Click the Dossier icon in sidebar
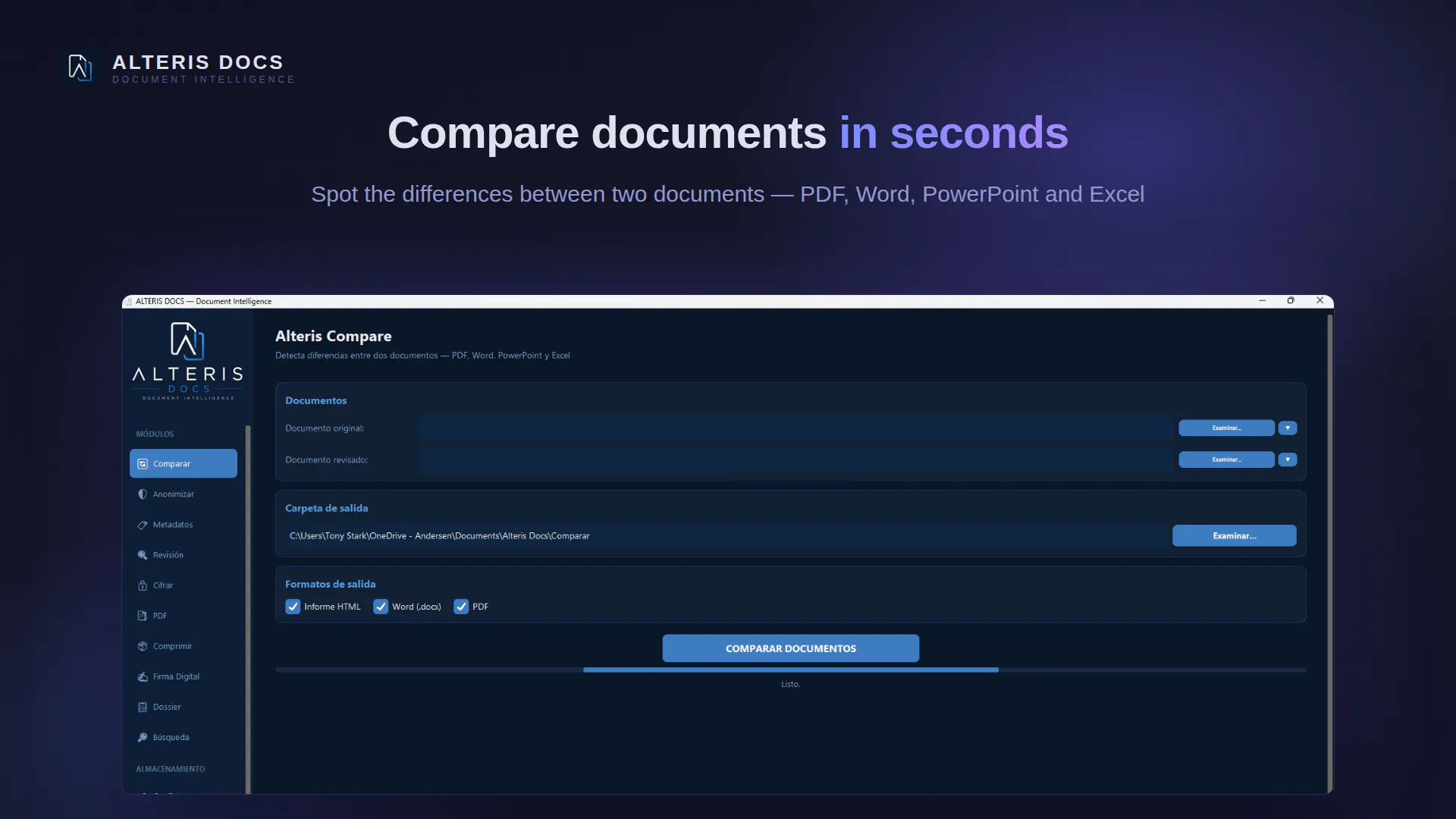The height and width of the screenshot is (819, 1456). (143, 707)
